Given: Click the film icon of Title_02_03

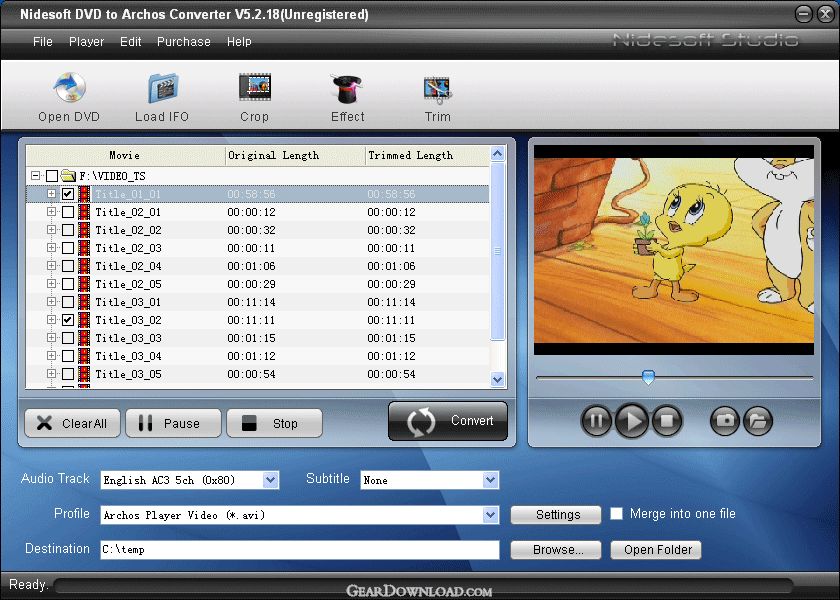Looking at the screenshot, I should pos(84,248).
